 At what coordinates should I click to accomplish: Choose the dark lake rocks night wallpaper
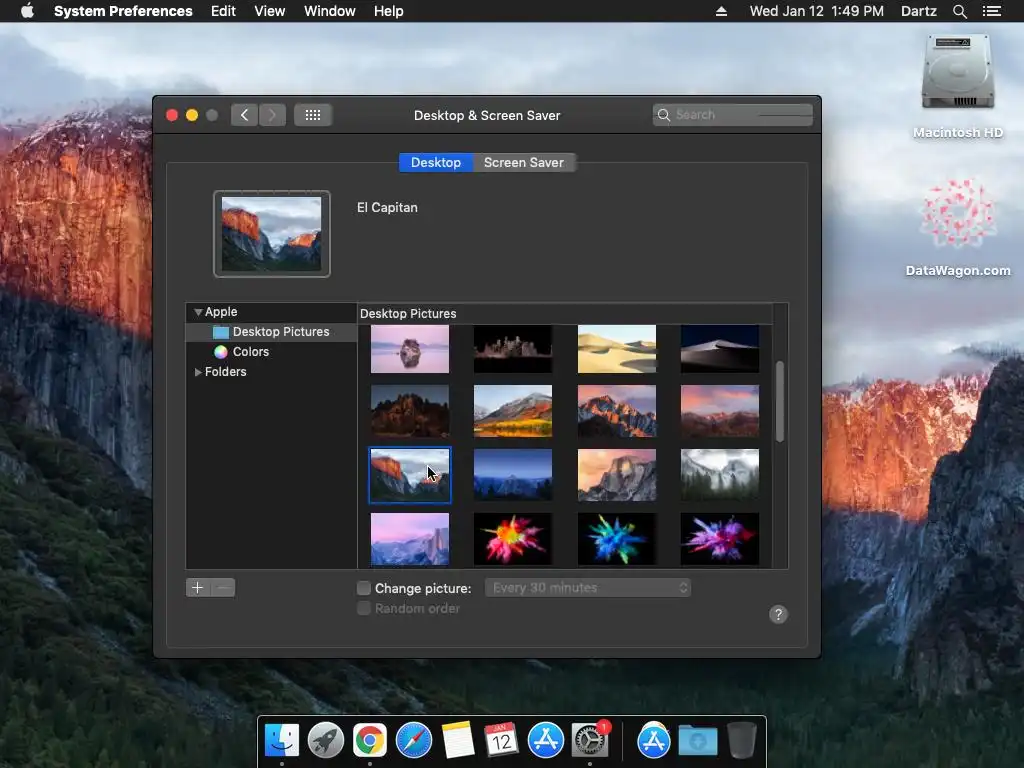tap(513, 349)
